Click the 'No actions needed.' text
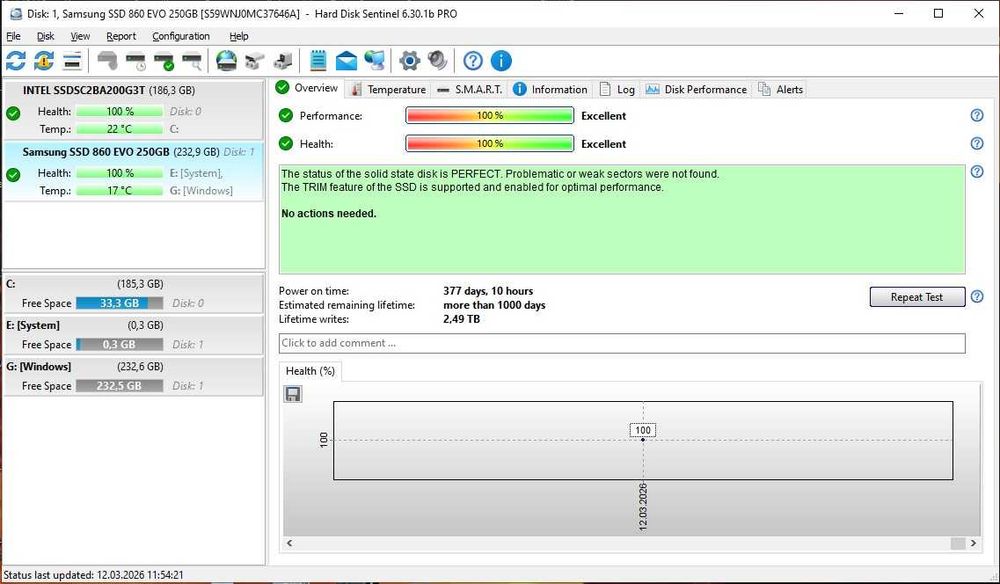 point(328,214)
